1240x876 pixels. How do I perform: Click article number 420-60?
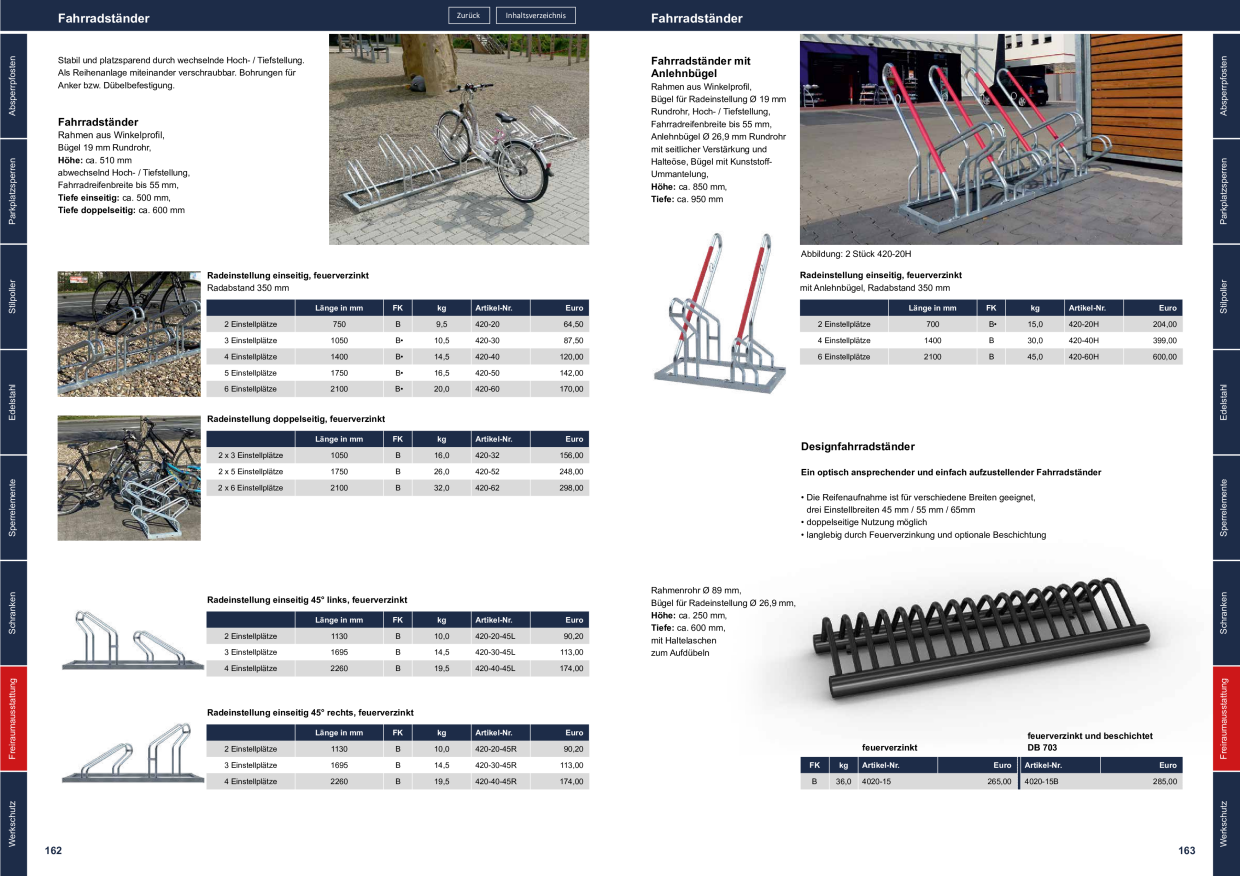pyautogui.click(x=488, y=388)
